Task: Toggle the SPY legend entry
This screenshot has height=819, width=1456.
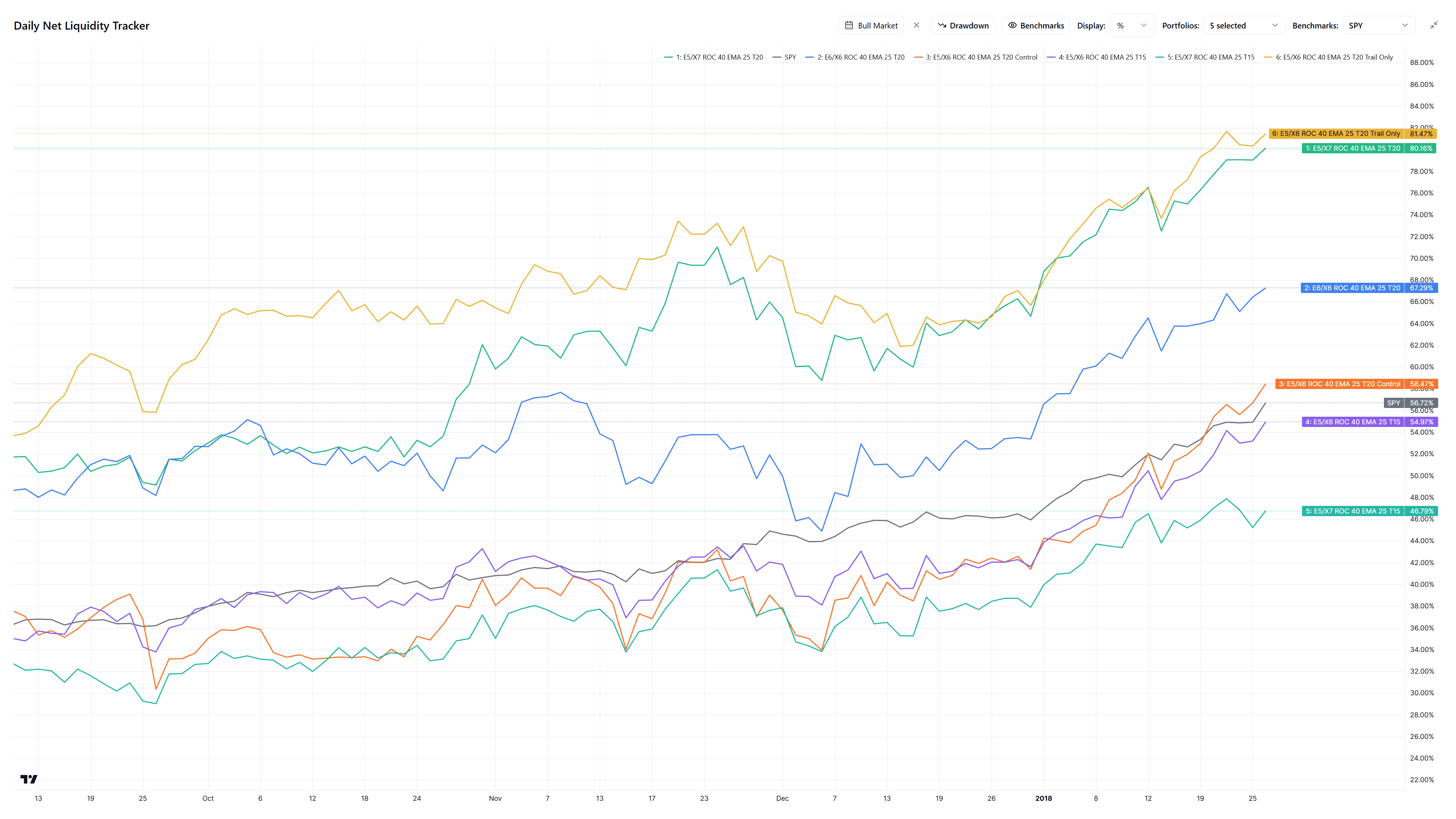Action: (784, 57)
